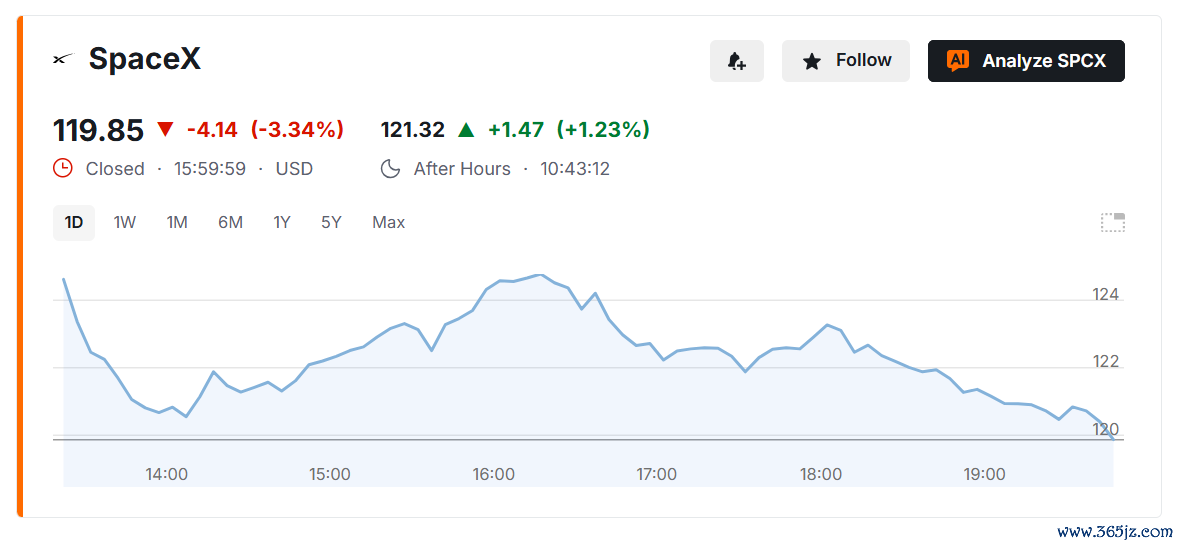Click the After Hours moon icon
Viewport: 1180px width, 547px height.
pos(390,169)
